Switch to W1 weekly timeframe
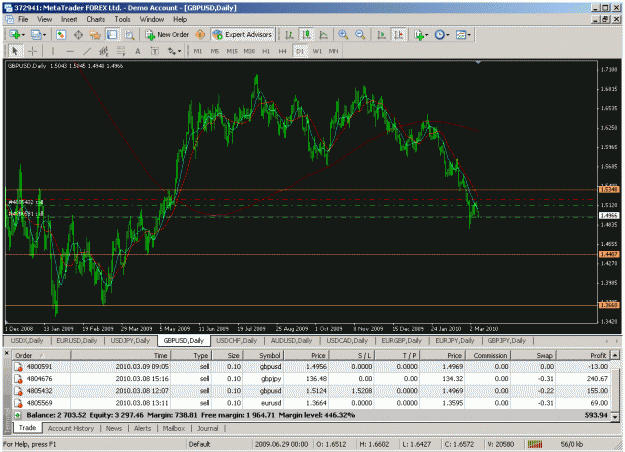625x452 pixels. [x=317, y=51]
